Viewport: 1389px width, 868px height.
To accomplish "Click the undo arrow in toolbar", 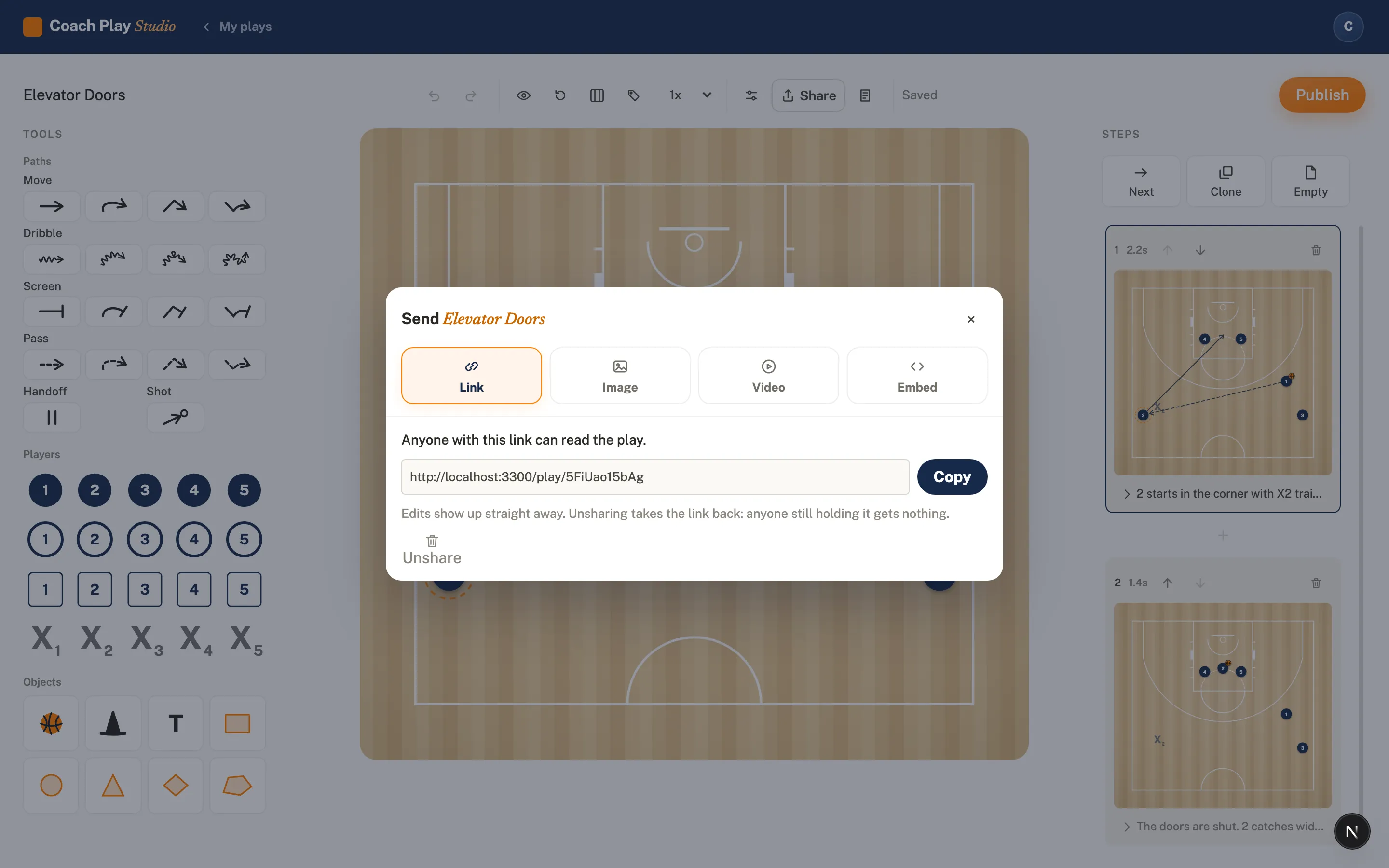I will (x=434, y=95).
